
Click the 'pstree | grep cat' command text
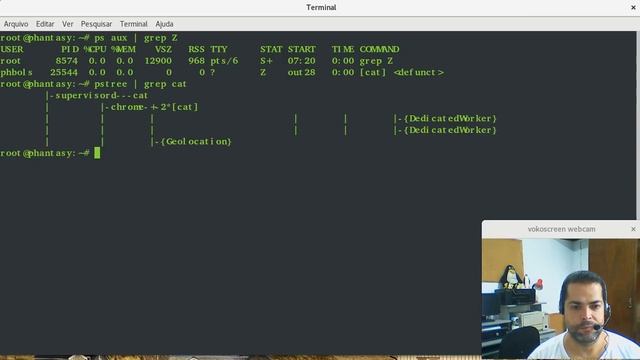[x=140, y=84]
